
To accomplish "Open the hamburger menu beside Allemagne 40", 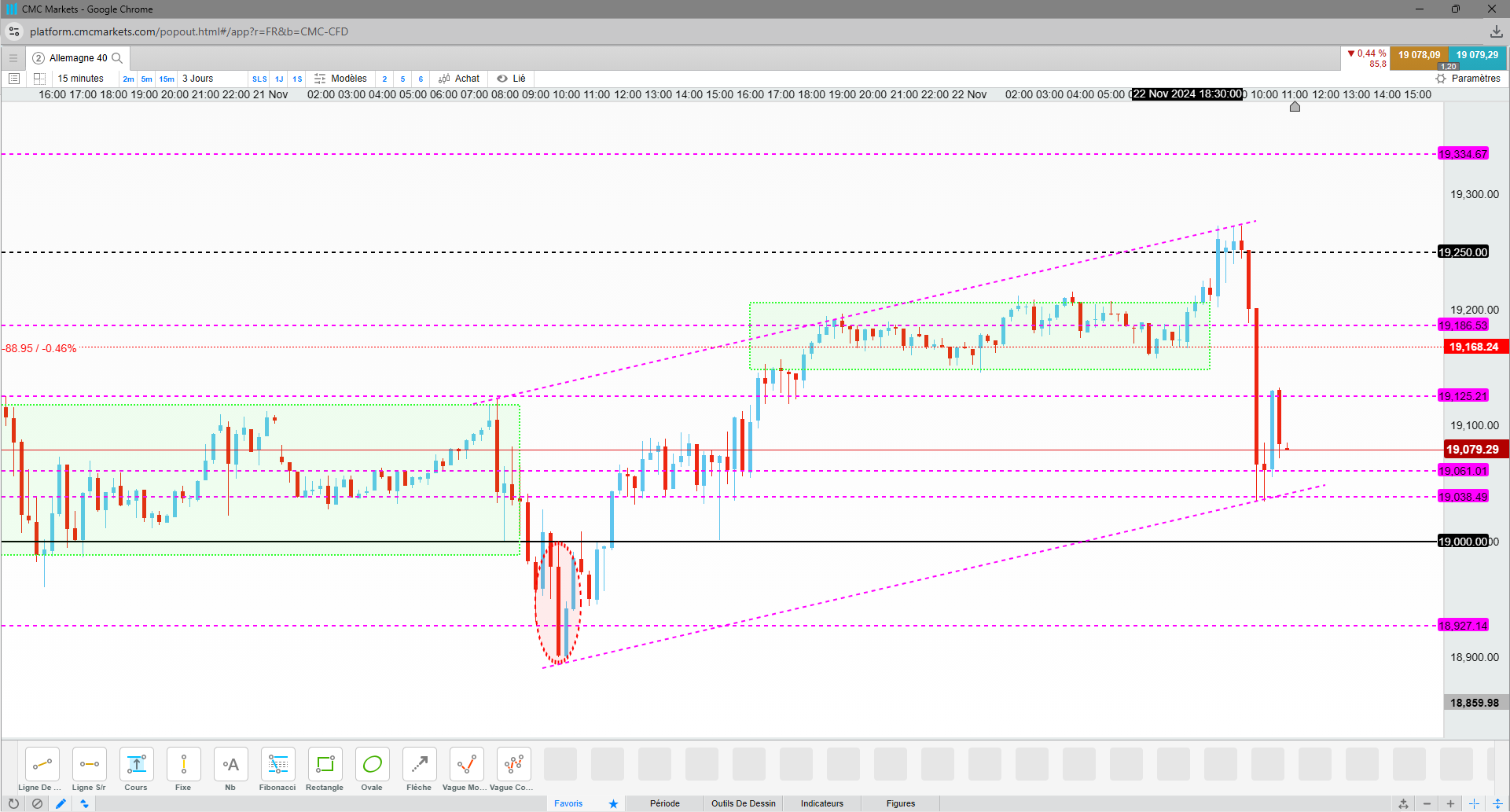I will pos(13,58).
